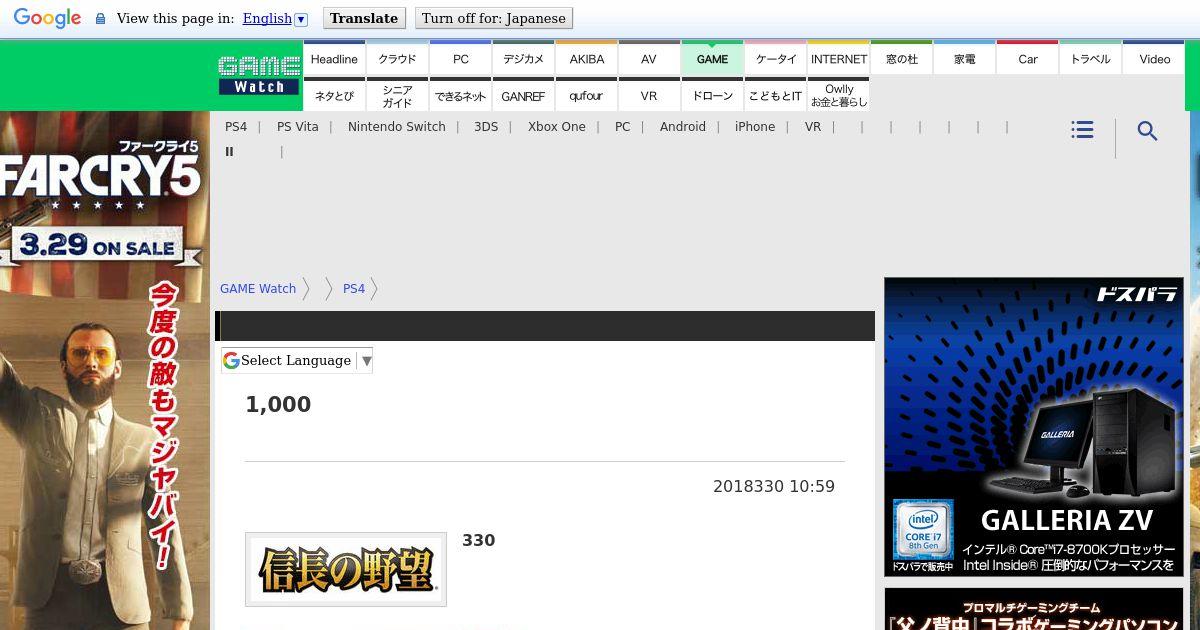Open the GANREF tab

tap(524, 96)
